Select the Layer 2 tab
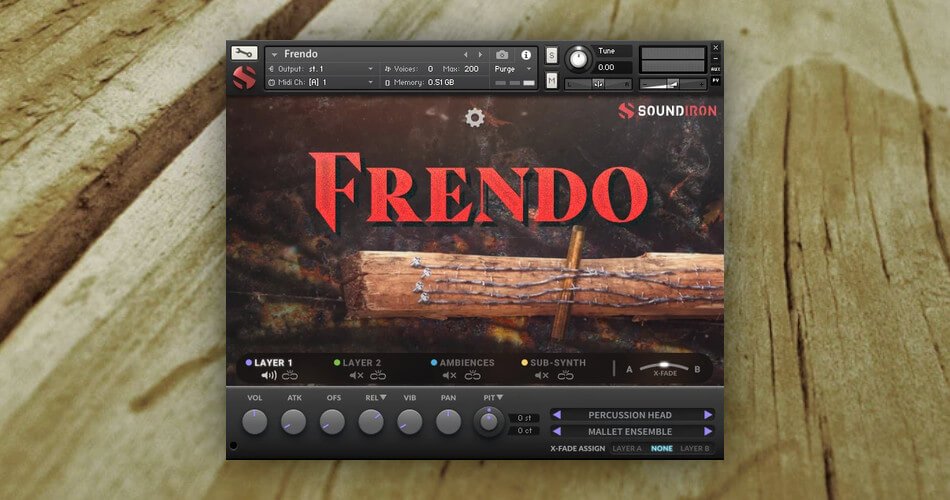 pos(357,362)
